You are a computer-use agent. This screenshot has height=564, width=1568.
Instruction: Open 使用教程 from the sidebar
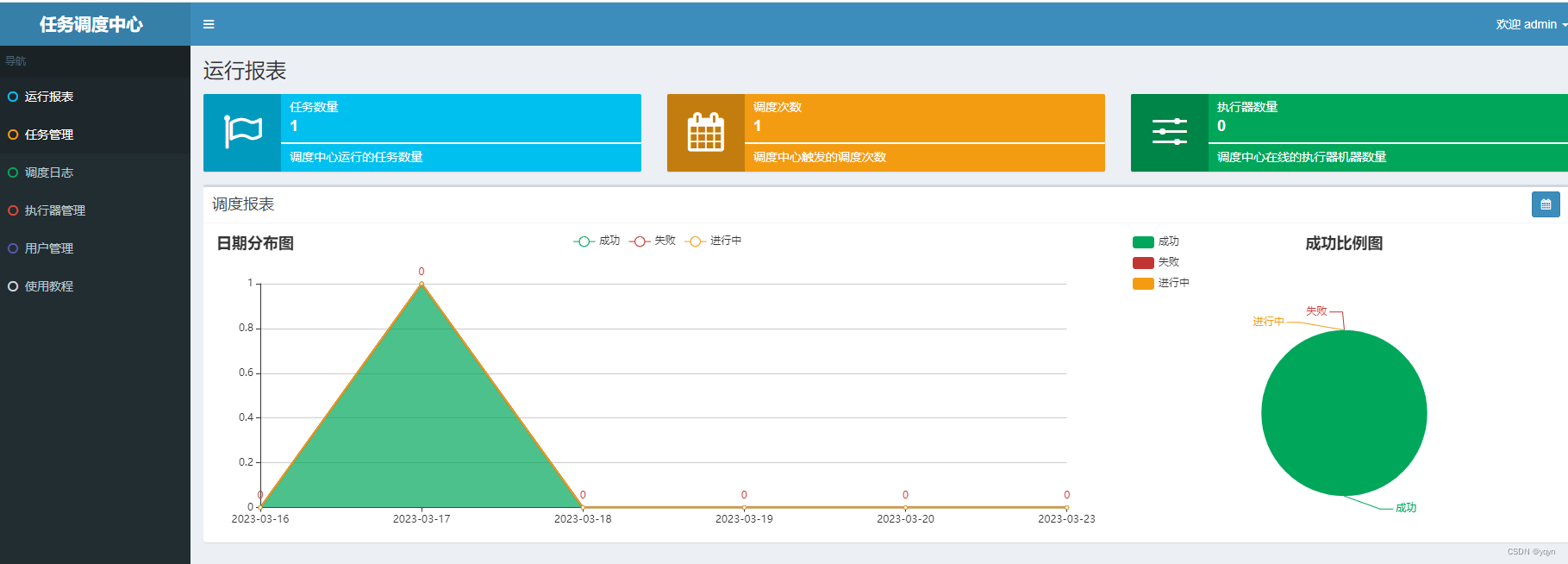[x=95, y=286]
